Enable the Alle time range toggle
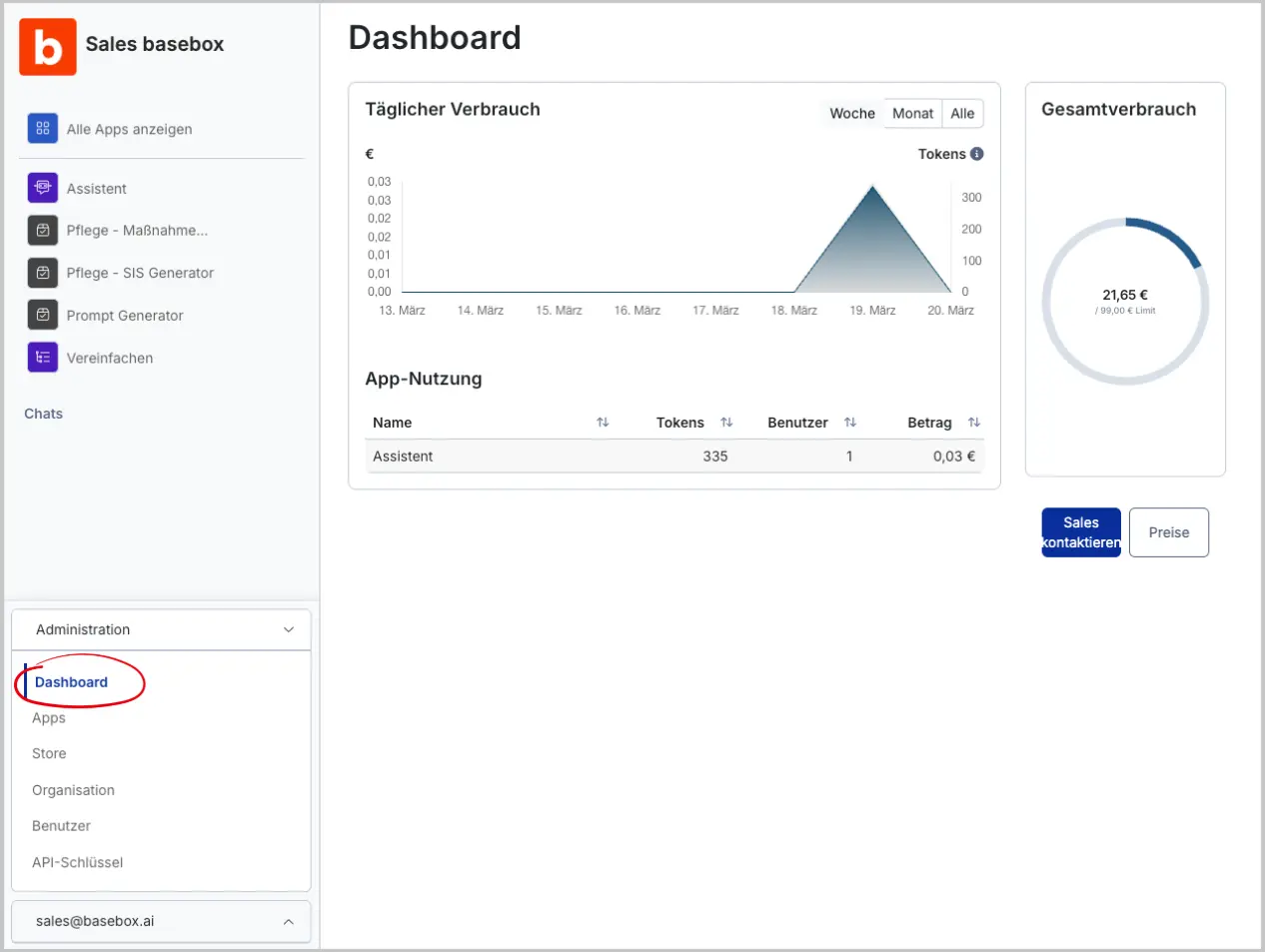The image size is (1265, 952). [x=961, y=113]
